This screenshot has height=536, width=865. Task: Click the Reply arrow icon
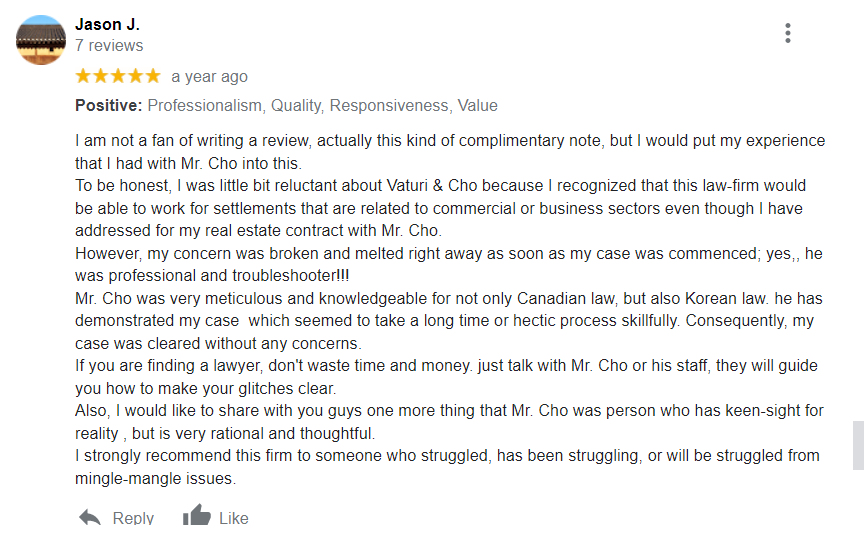90,517
